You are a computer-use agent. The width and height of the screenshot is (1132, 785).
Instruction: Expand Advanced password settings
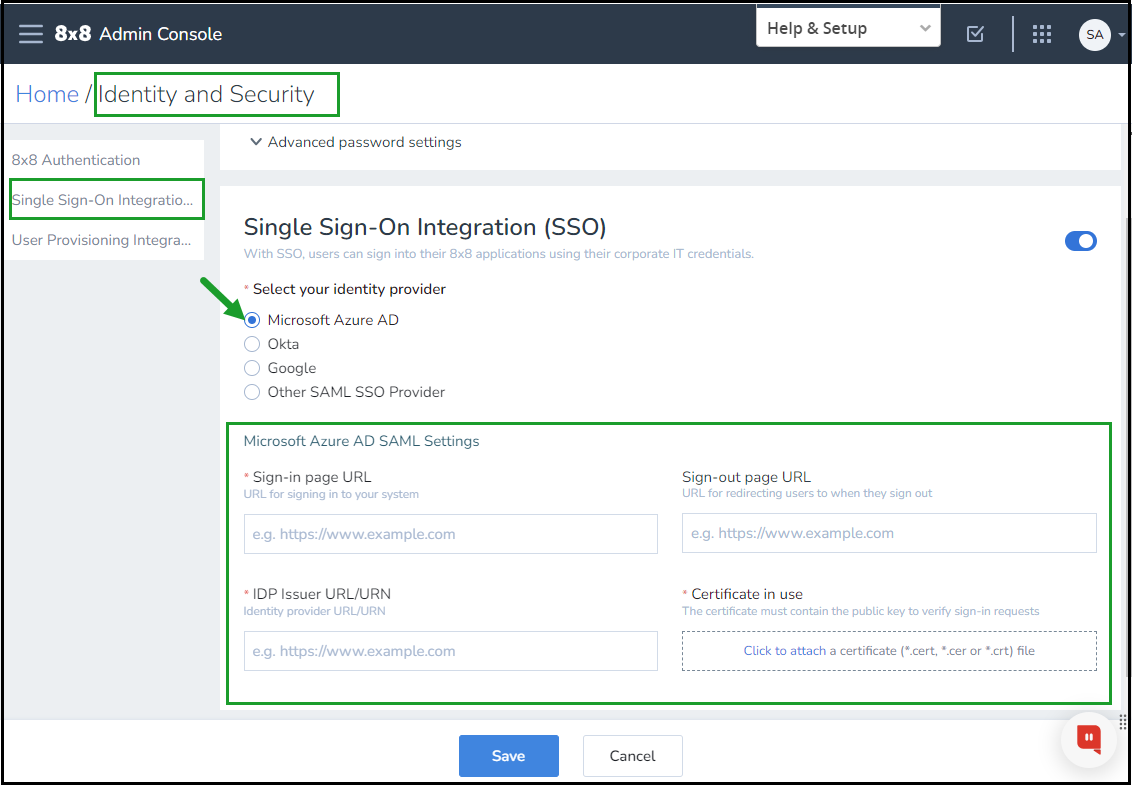[x=355, y=142]
